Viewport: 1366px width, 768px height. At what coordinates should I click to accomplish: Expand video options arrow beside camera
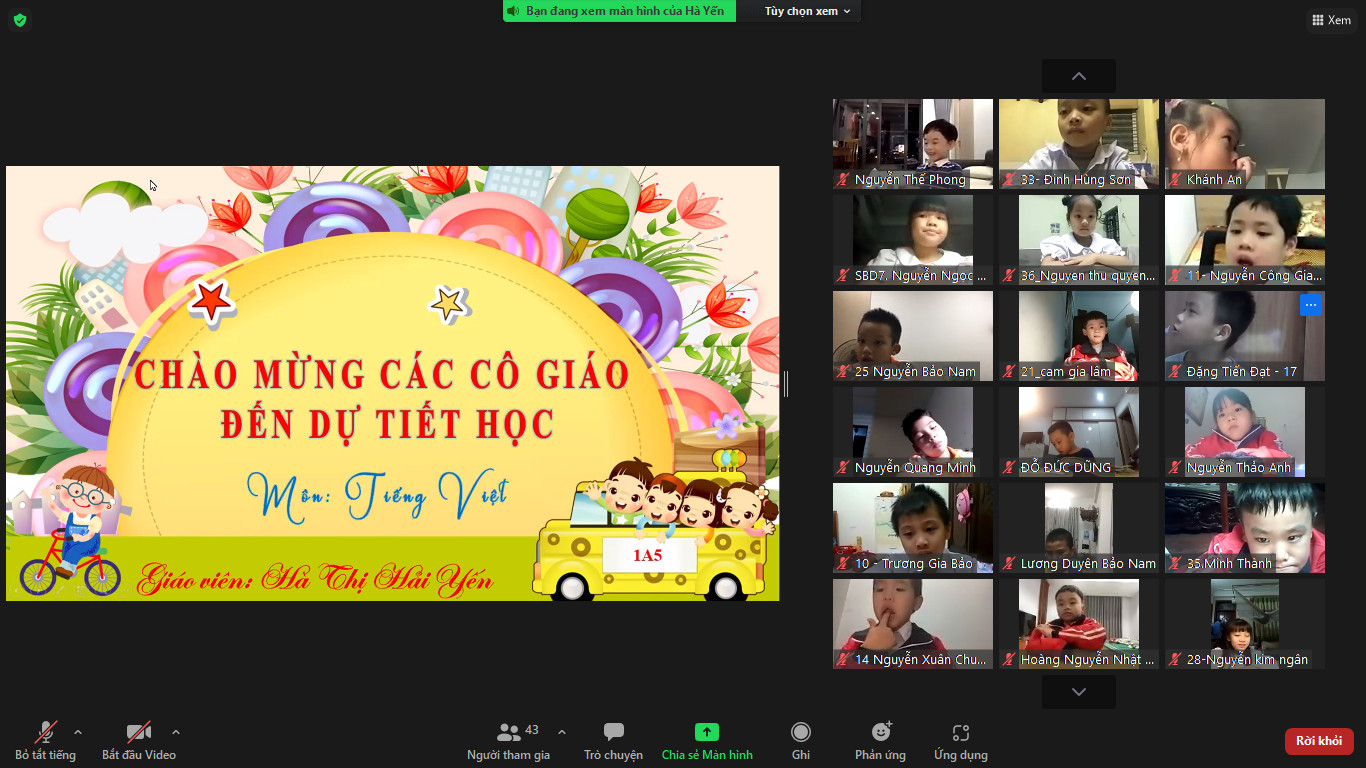tap(176, 732)
